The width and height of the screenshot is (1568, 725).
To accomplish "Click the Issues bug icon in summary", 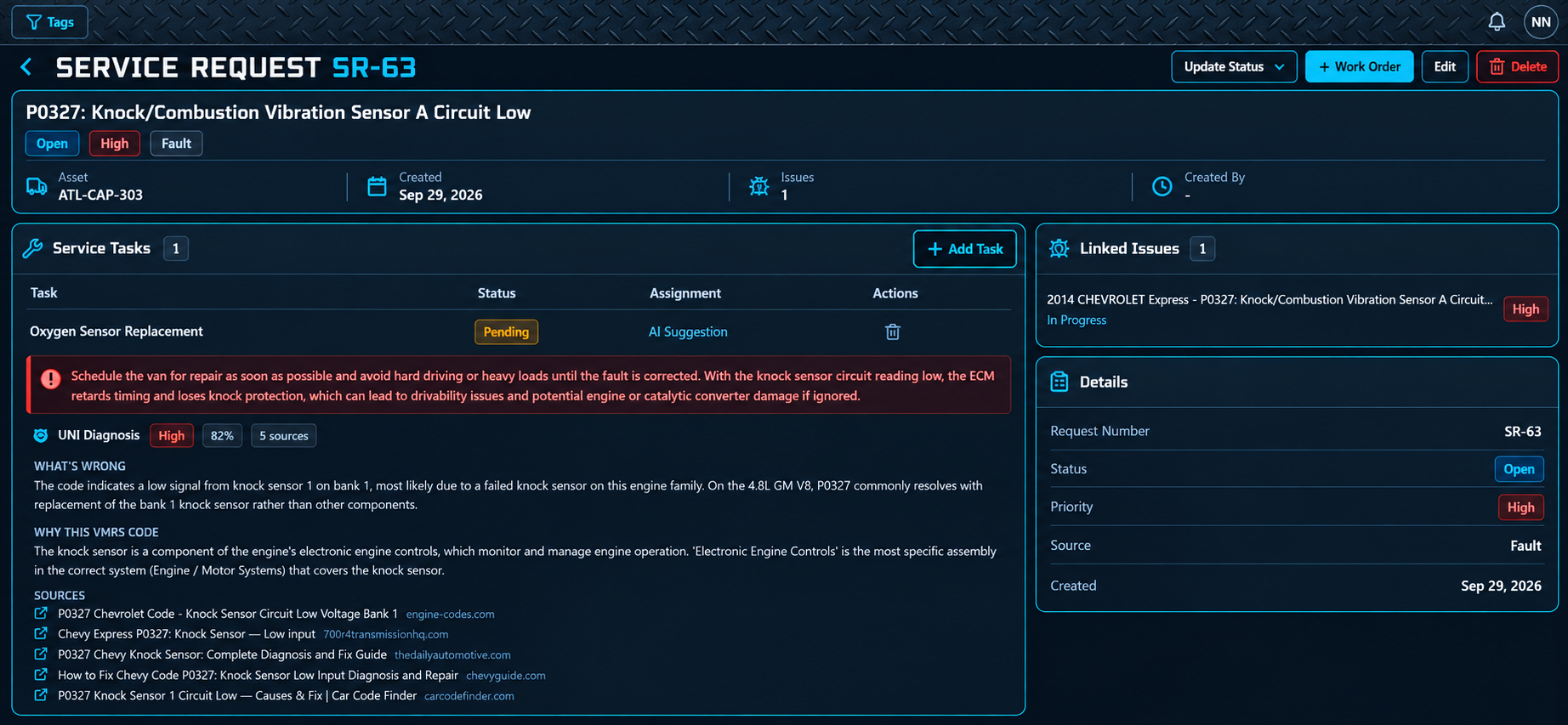I will pyautogui.click(x=758, y=186).
